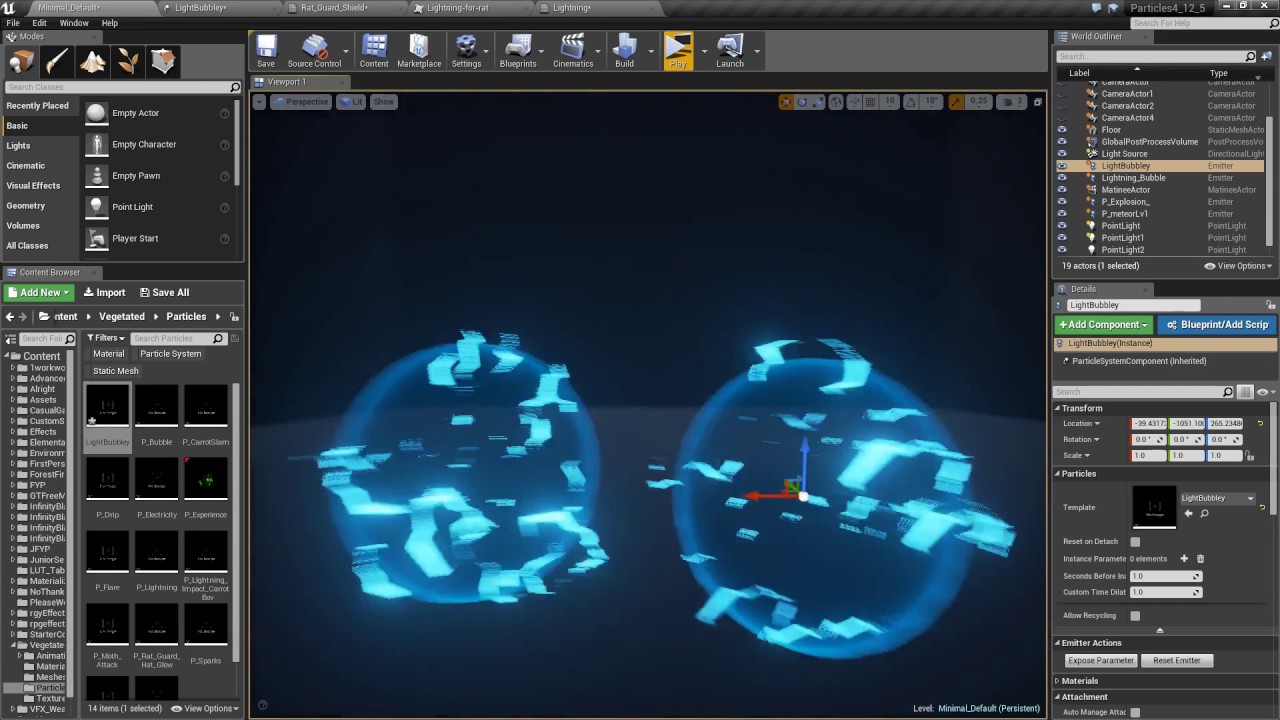
Task: Open the File menu
Action: (13, 23)
